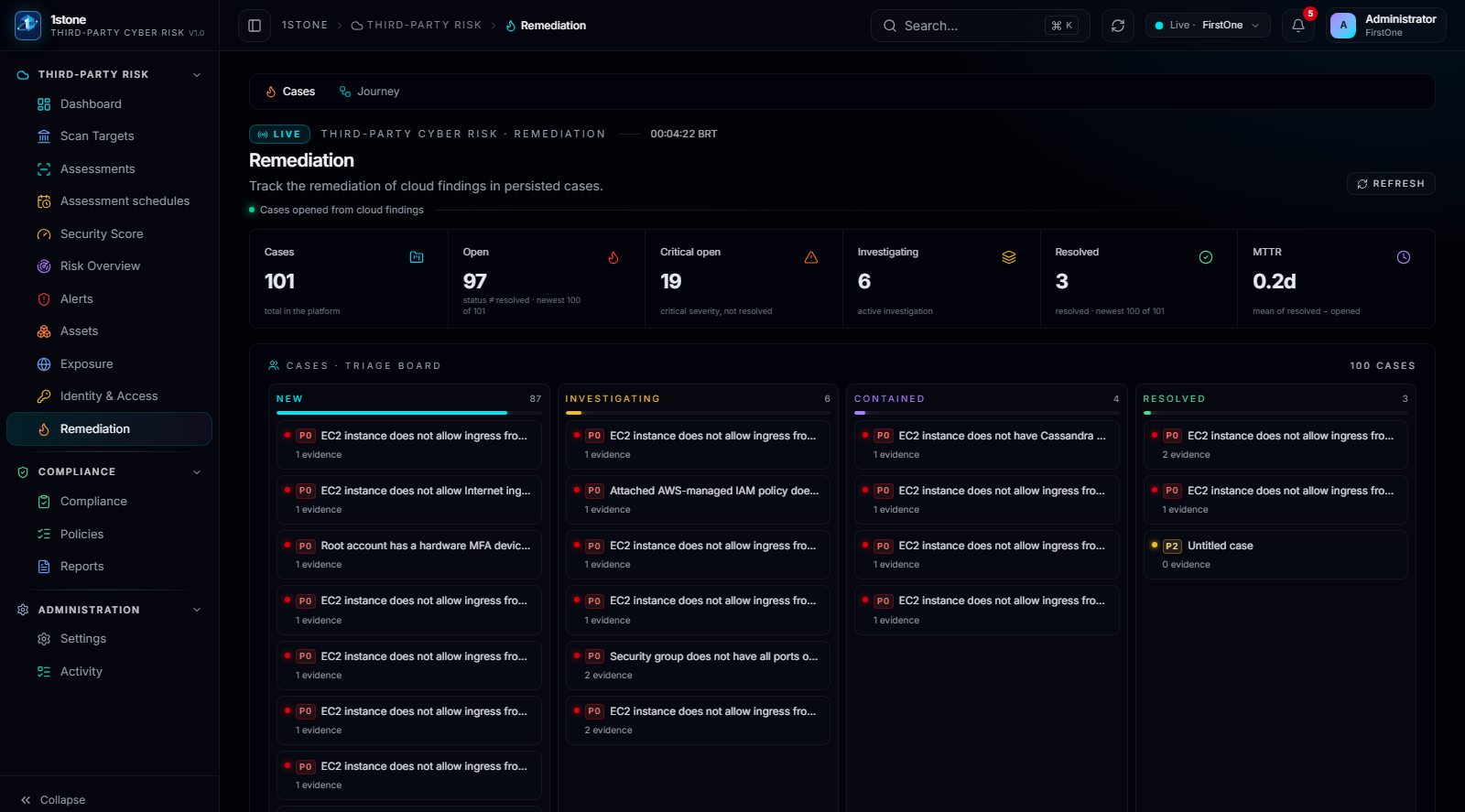The height and width of the screenshot is (812, 1465).
Task: Click the LIVE status badge
Action: [x=279, y=135]
